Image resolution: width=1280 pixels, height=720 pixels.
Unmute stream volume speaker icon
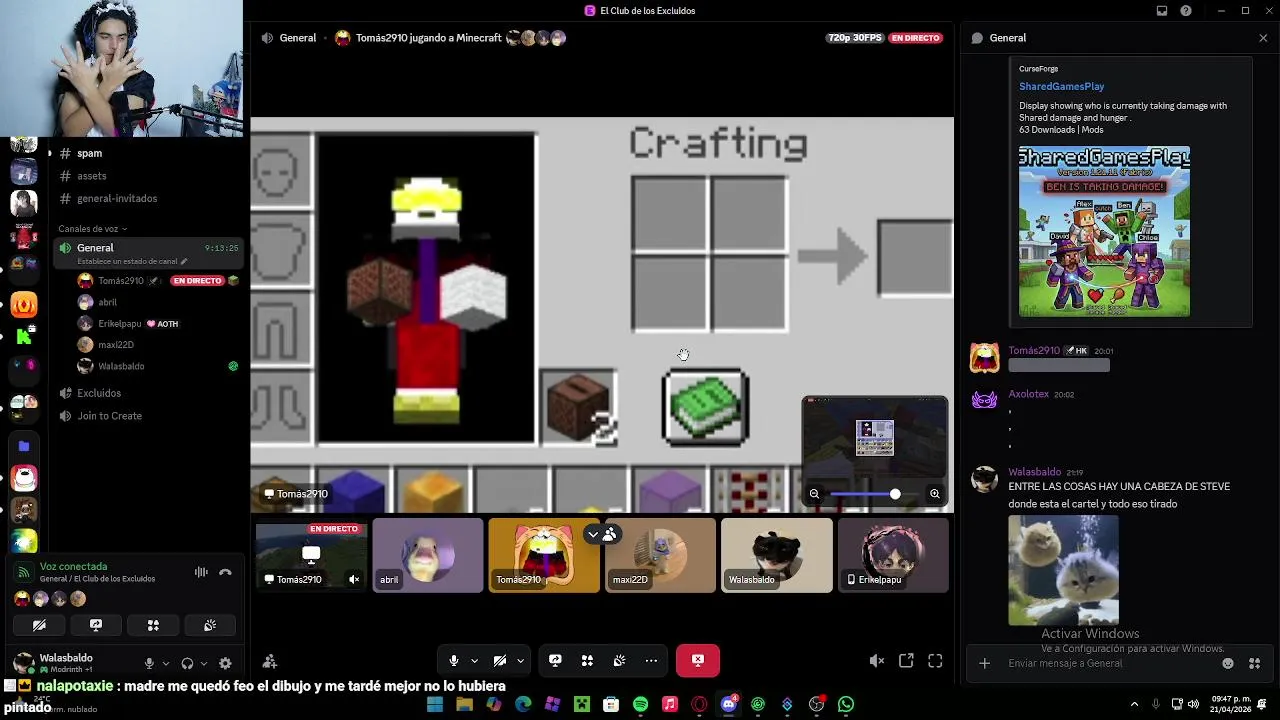point(877,661)
